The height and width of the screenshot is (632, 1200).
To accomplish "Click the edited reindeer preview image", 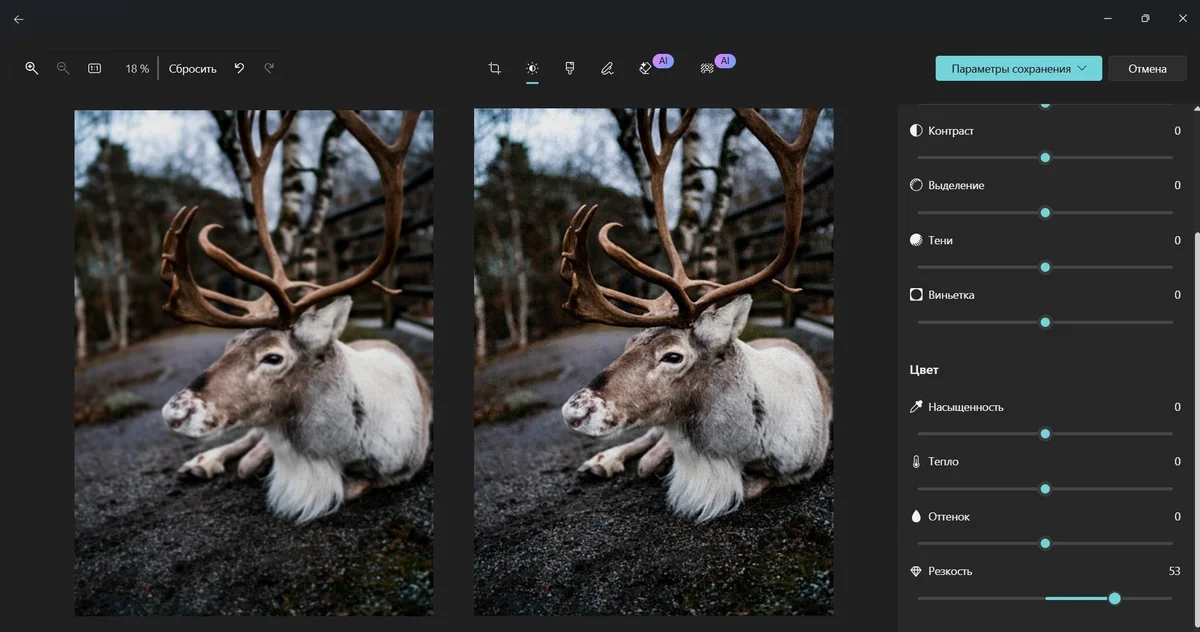I will point(653,362).
